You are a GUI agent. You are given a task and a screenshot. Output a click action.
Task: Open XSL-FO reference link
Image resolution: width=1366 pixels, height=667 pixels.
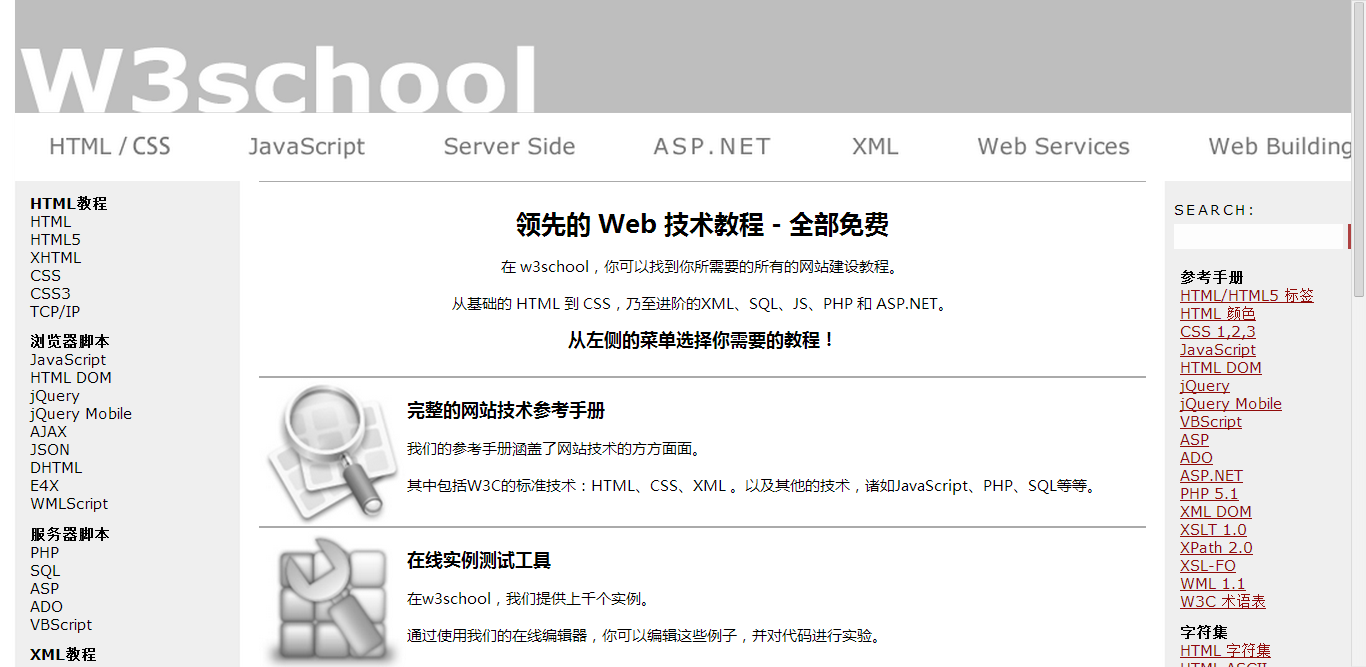pos(1208,566)
